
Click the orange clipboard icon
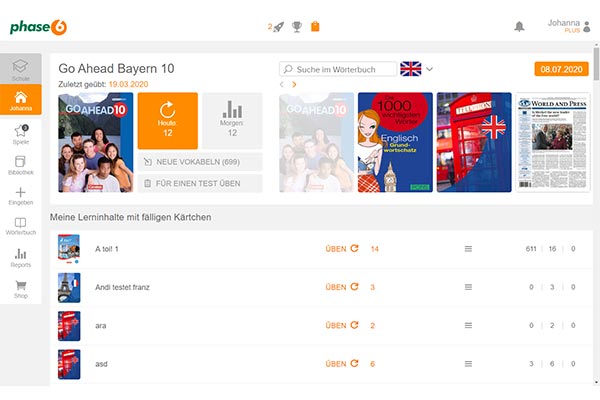pos(315,26)
